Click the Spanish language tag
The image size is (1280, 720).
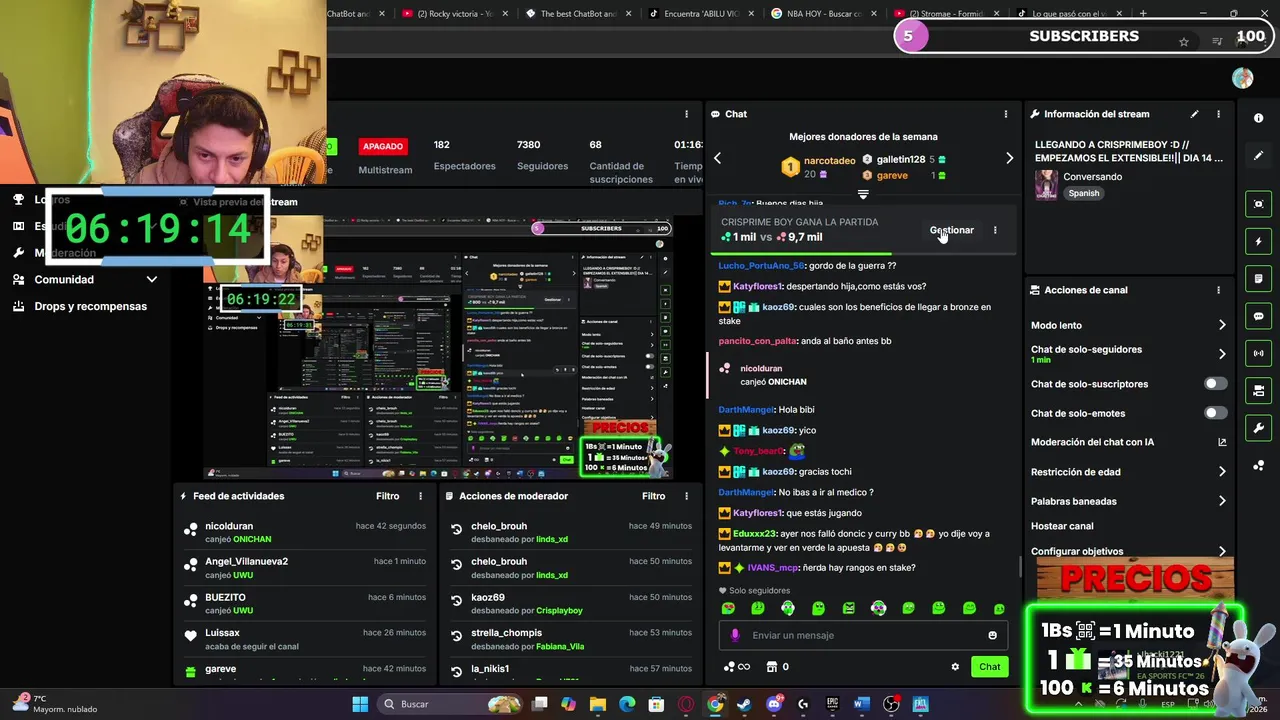click(1083, 193)
